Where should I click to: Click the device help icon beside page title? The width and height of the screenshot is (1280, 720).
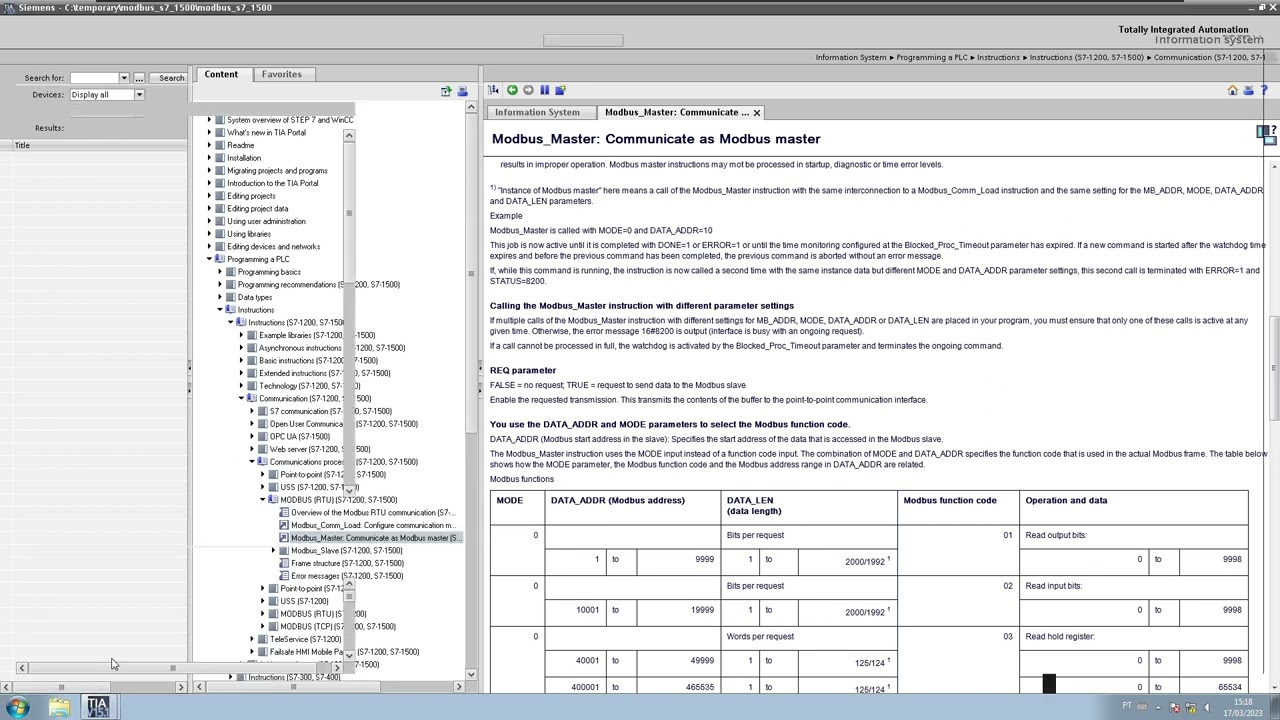pyautogui.click(x=1266, y=134)
